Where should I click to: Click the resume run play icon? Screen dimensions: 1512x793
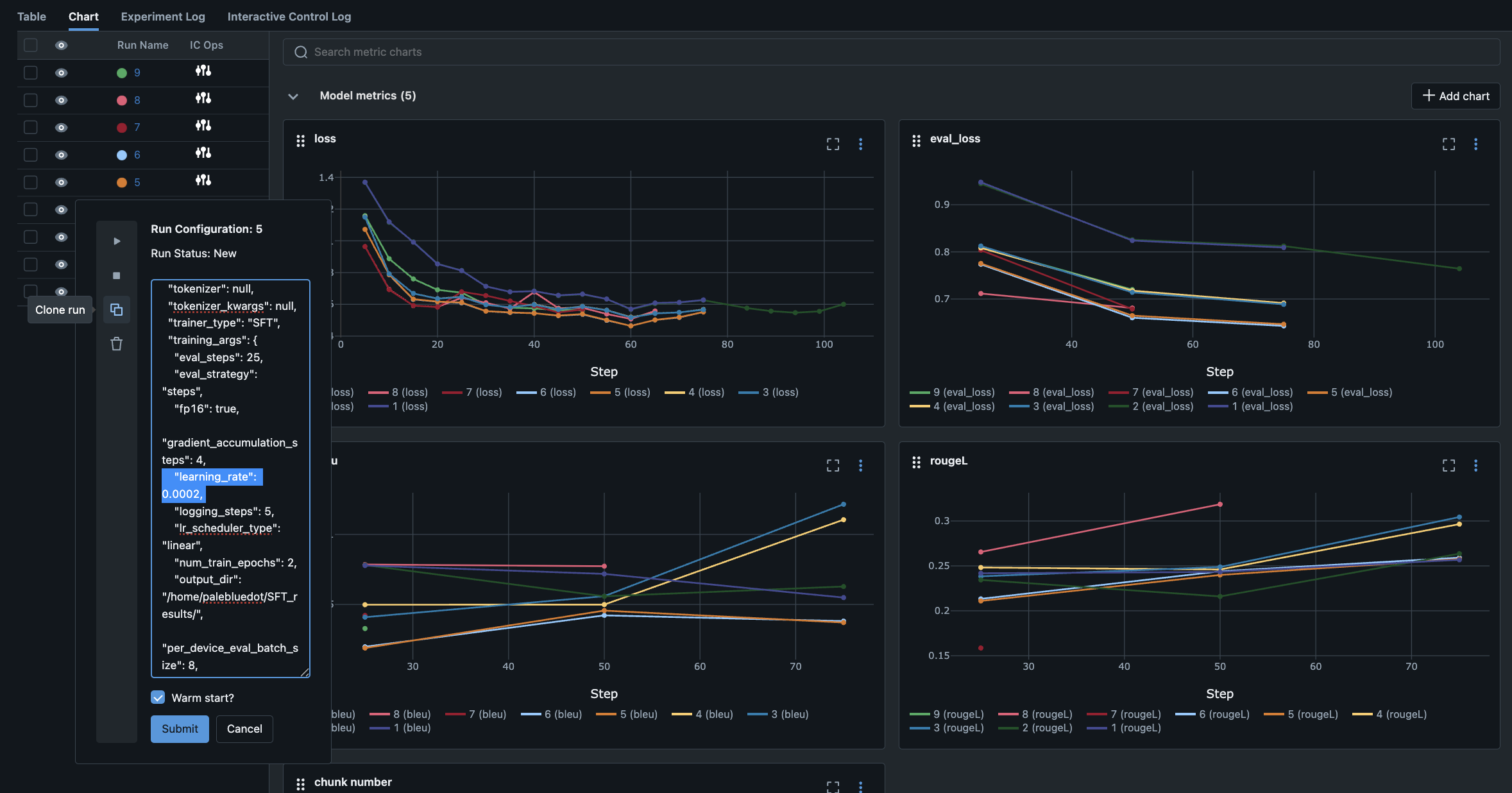pos(117,241)
